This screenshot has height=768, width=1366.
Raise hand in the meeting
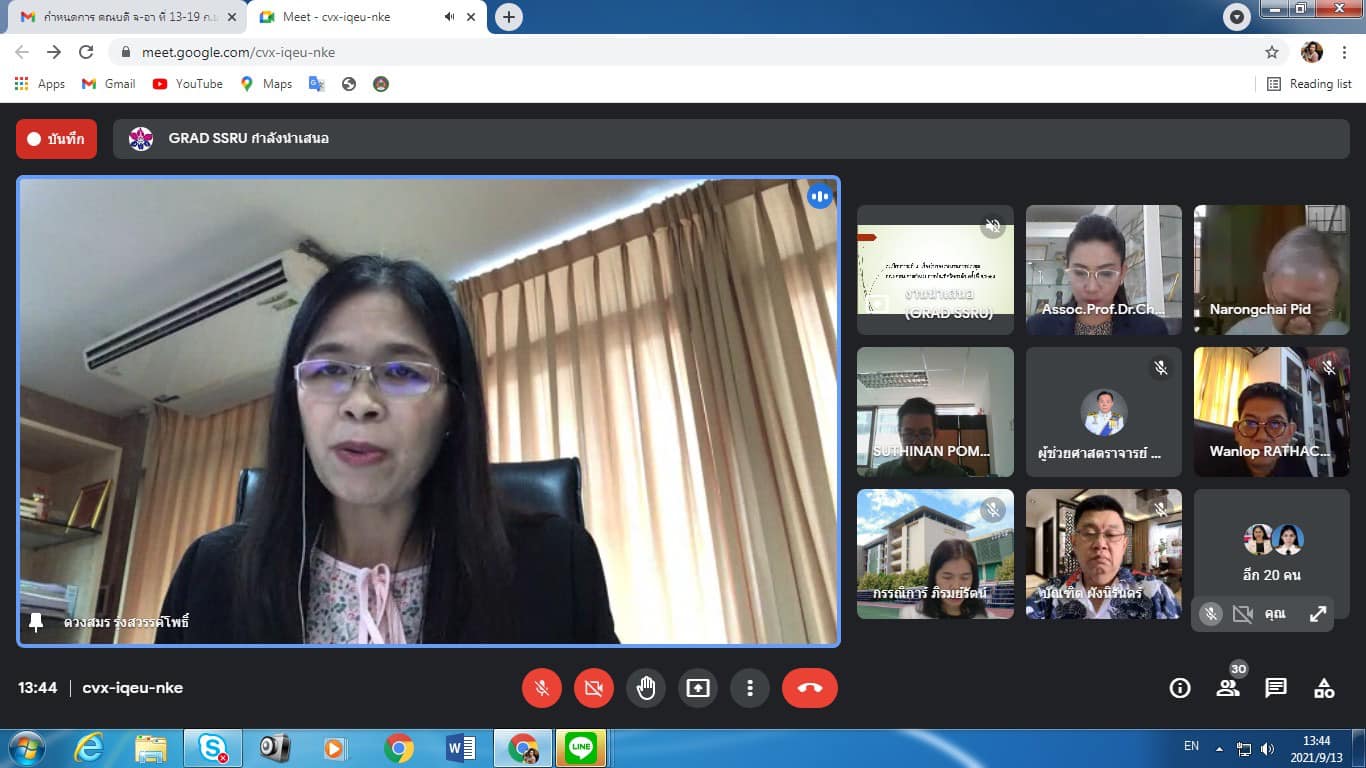(x=646, y=688)
